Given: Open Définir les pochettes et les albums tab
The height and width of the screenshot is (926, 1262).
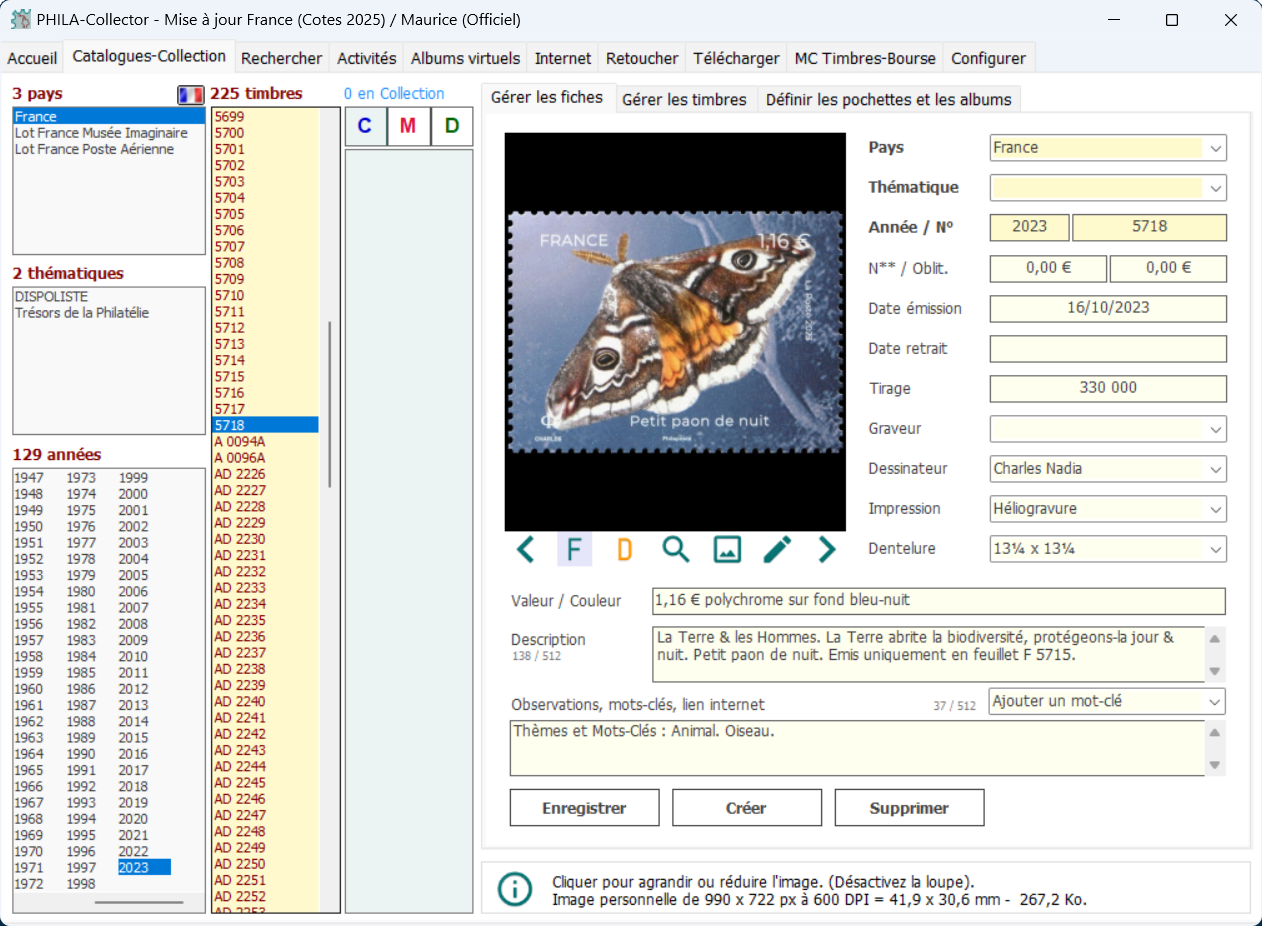Looking at the screenshot, I should pos(889,99).
